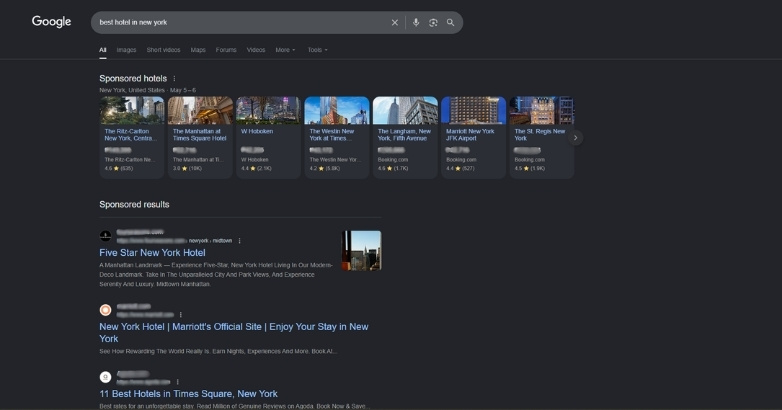782x410 pixels.
Task: Click The Ritz-Carlton hotel photo
Action: click(132, 110)
